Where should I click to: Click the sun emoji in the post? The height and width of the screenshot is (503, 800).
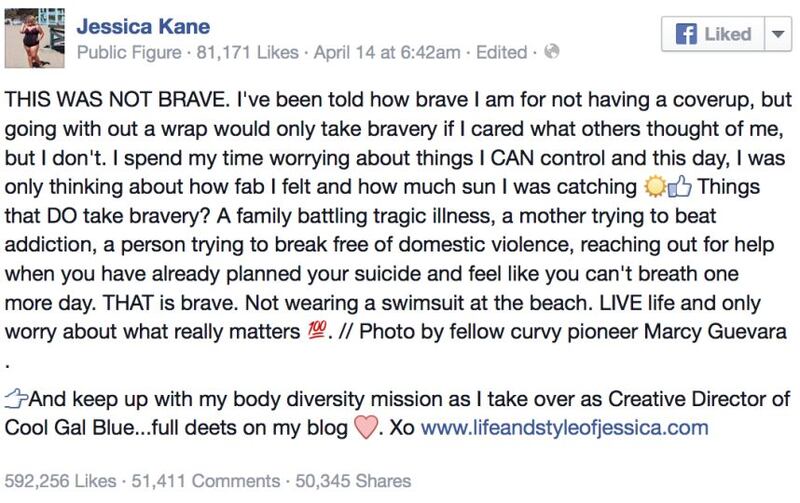point(655,186)
